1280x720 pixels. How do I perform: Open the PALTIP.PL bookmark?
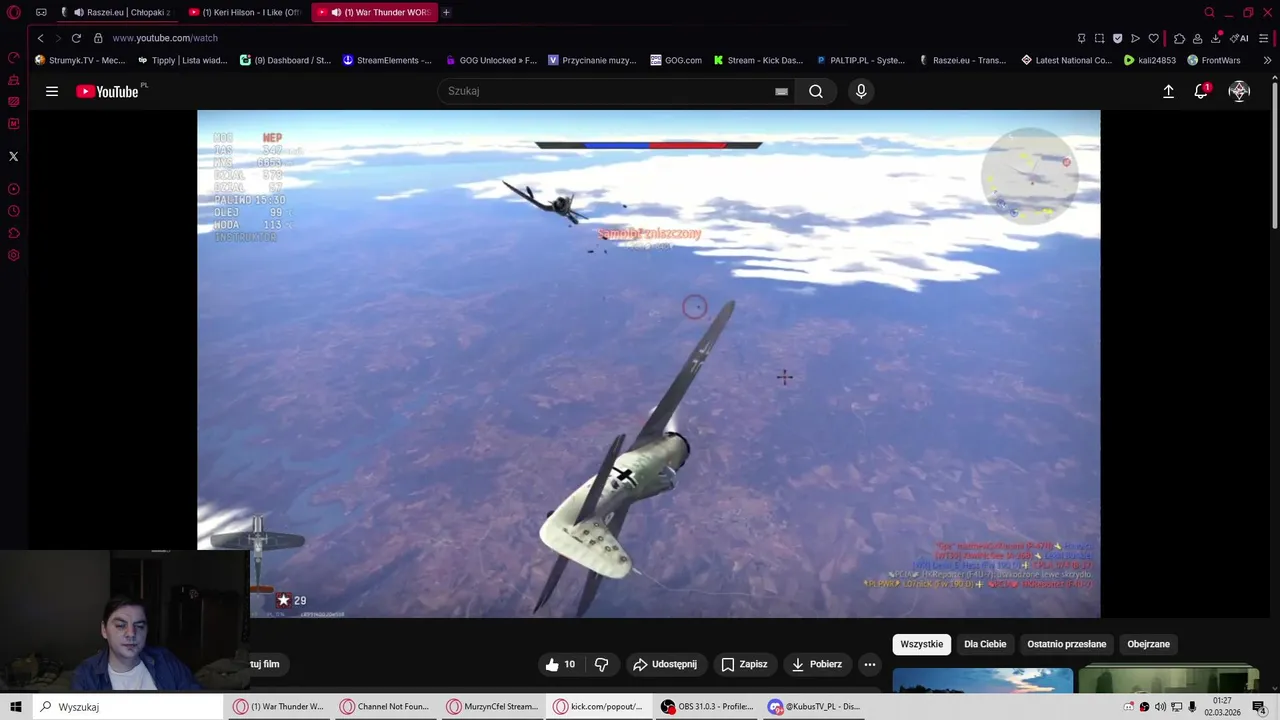coord(860,60)
